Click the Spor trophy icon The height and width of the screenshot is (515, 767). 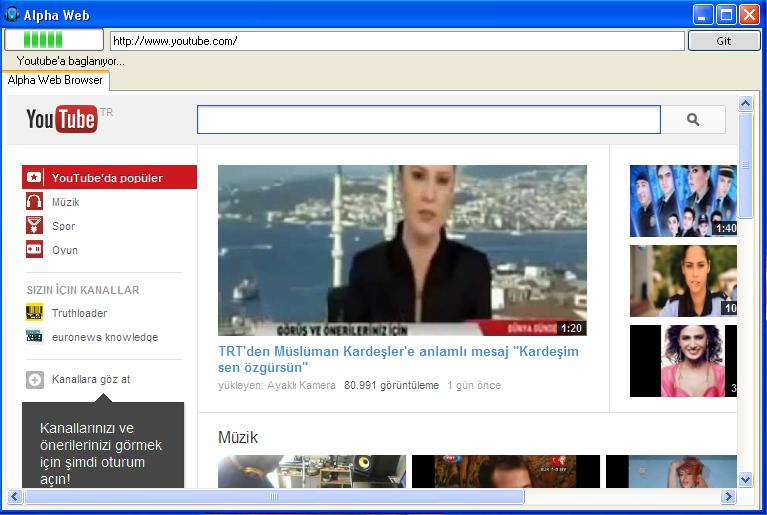pyautogui.click(x=34, y=225)
